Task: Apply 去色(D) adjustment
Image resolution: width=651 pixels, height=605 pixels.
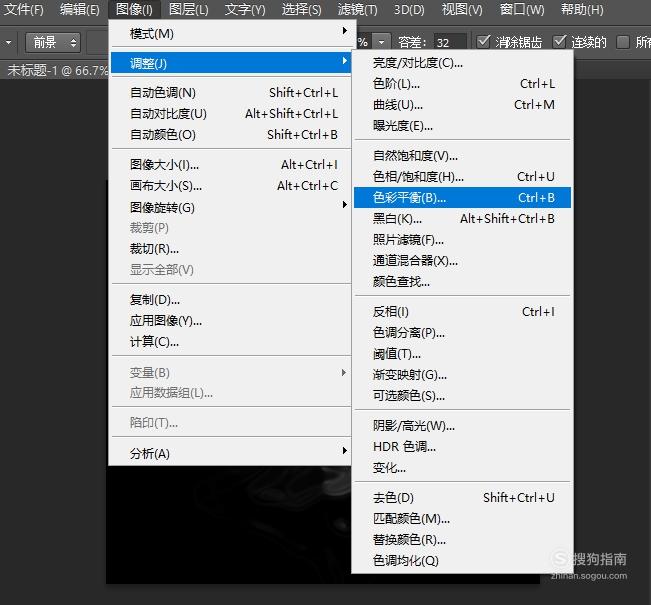Action: [x=462, y=497]
